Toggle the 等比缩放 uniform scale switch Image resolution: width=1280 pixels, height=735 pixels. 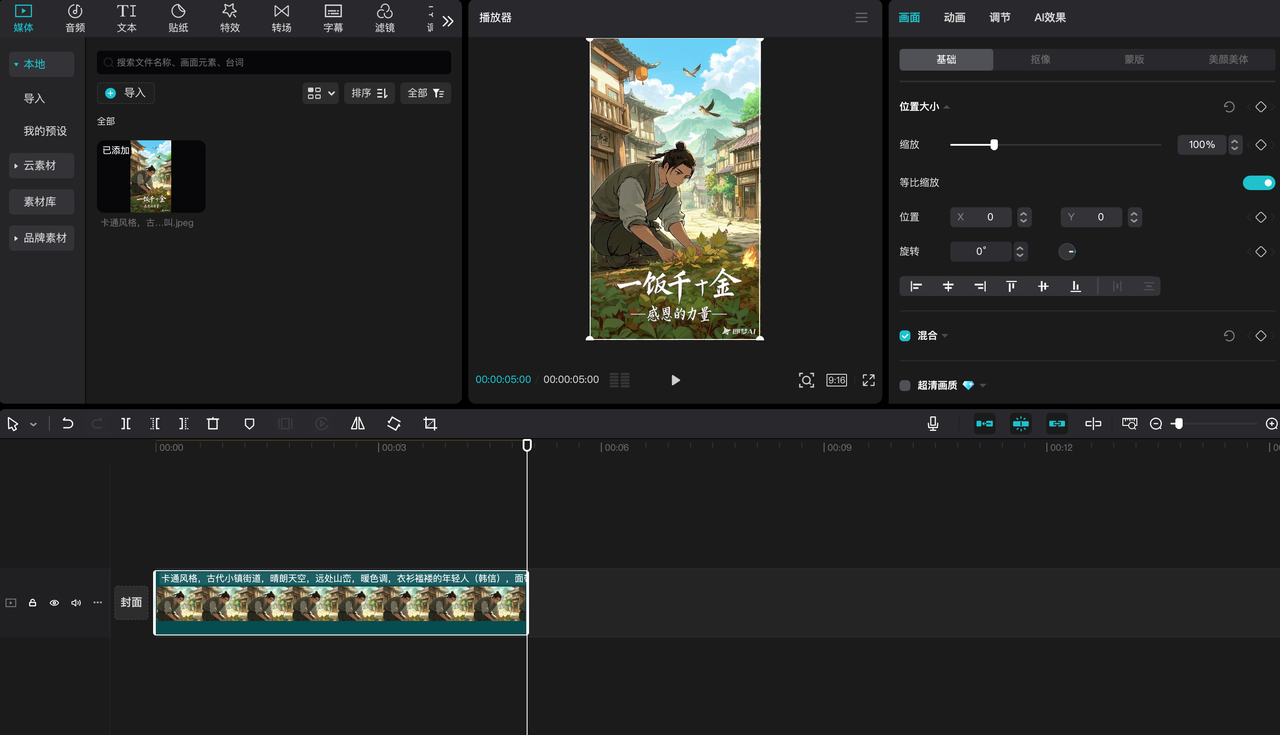1259,183
